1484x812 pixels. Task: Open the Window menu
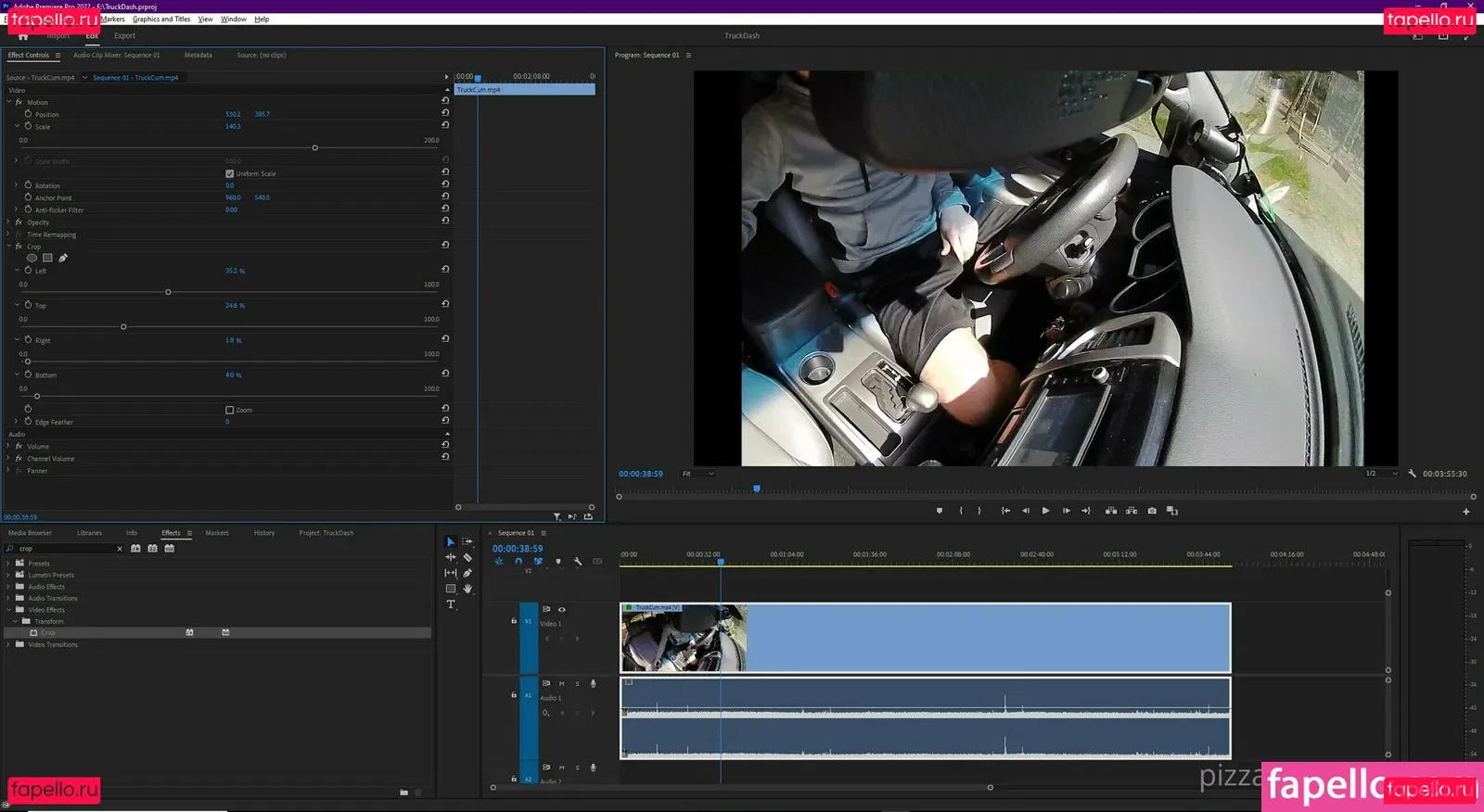click(233, 19)
